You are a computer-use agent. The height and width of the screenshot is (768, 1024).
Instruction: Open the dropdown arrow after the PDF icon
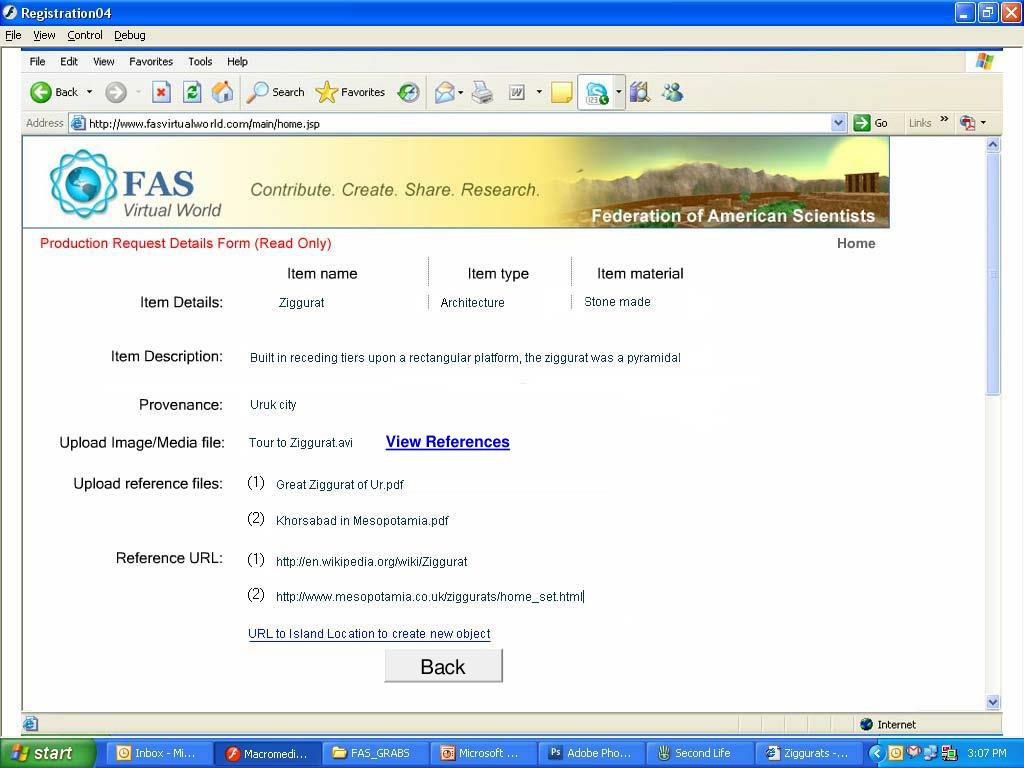click(983, 123)
